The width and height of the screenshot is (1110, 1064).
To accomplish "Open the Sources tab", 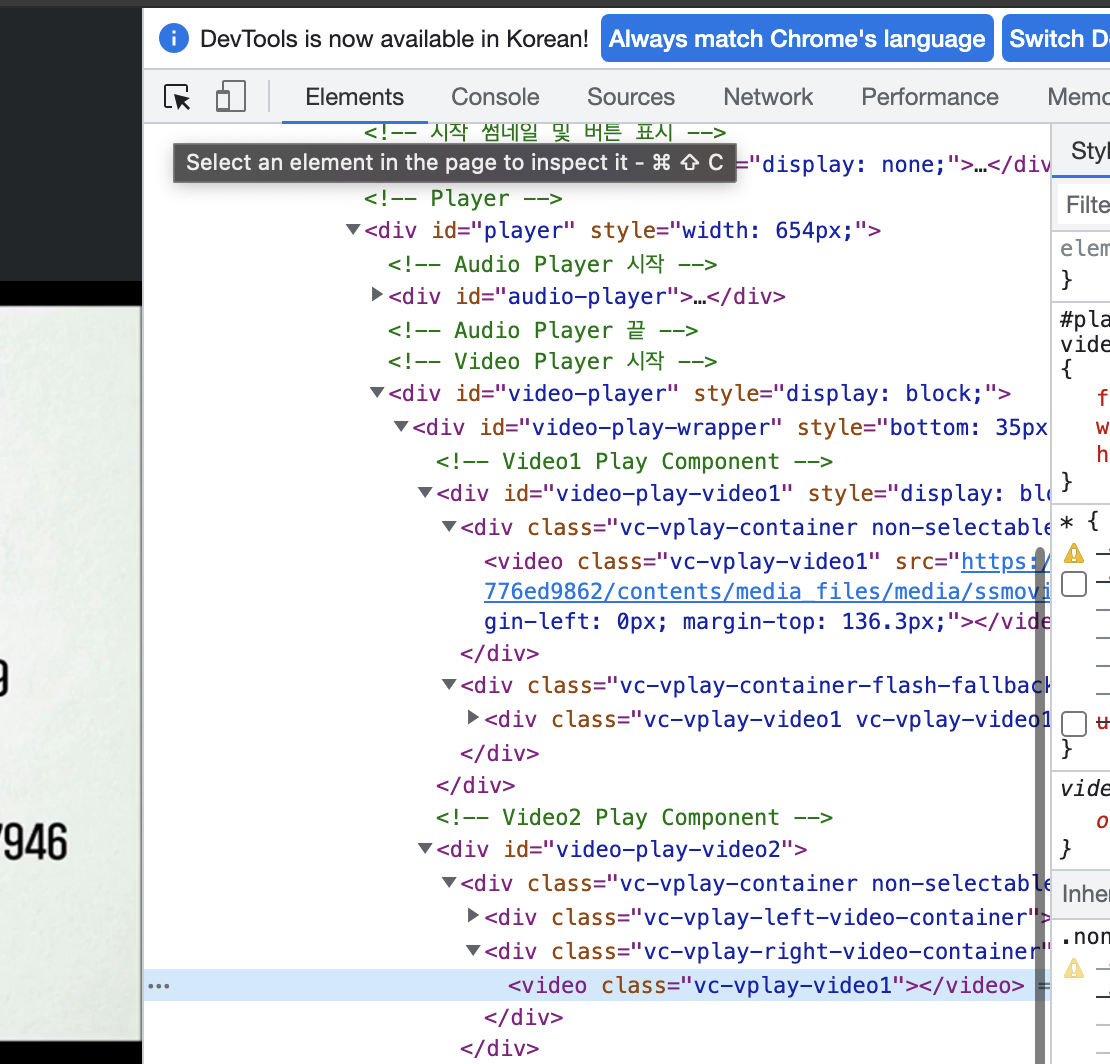I will 631,97.
